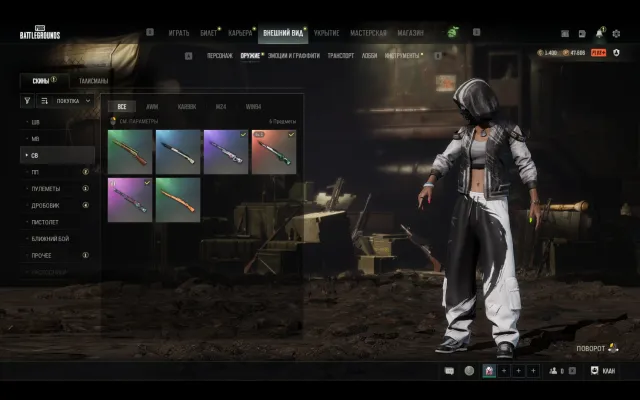
Task: Click the small X icon beside friends count
Action: pyautogui.click(x=572, y=371)
